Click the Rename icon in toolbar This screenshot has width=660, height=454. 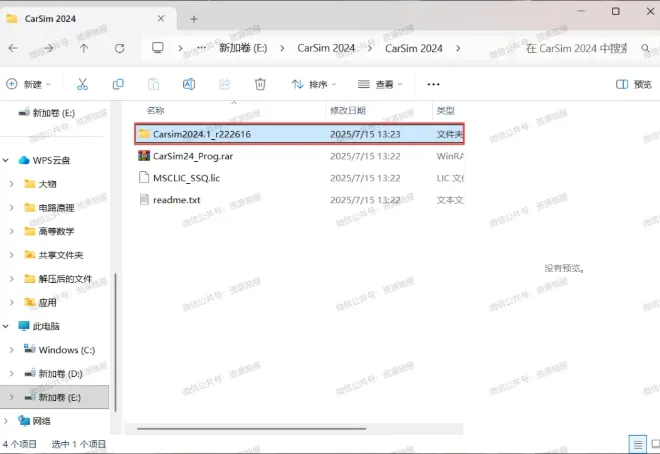pyautogui.click(x=189, y=84)
